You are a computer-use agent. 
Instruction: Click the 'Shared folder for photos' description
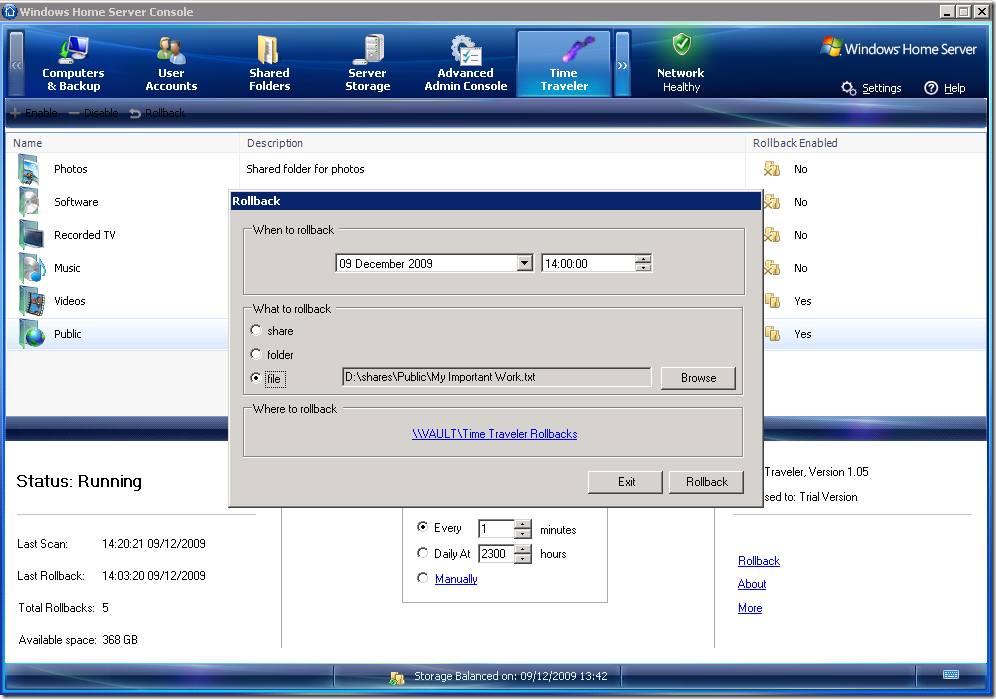[306, 169]
